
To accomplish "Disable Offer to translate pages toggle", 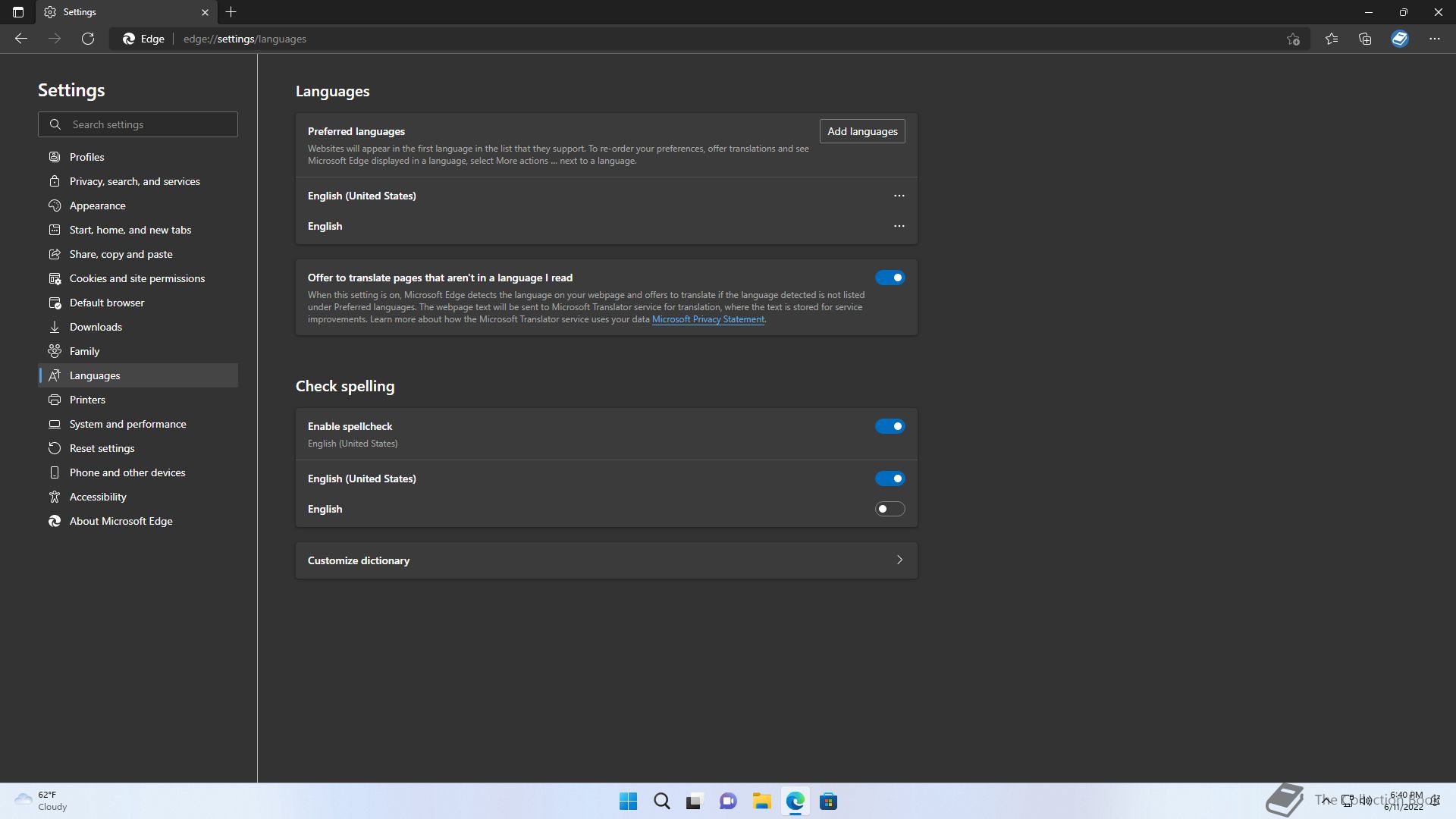I will coord(890,278).
